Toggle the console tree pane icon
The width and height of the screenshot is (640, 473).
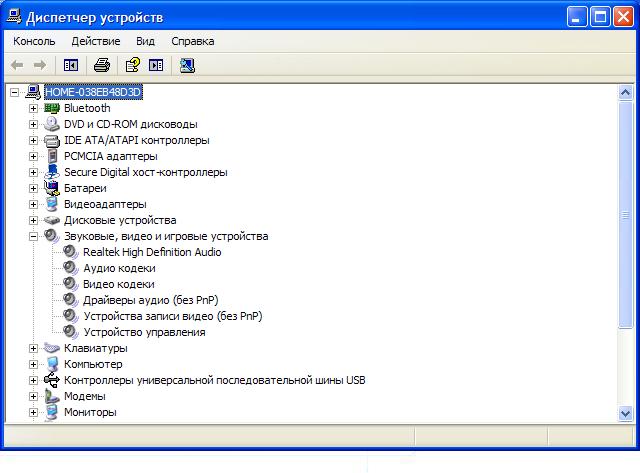tap(71, 65)
